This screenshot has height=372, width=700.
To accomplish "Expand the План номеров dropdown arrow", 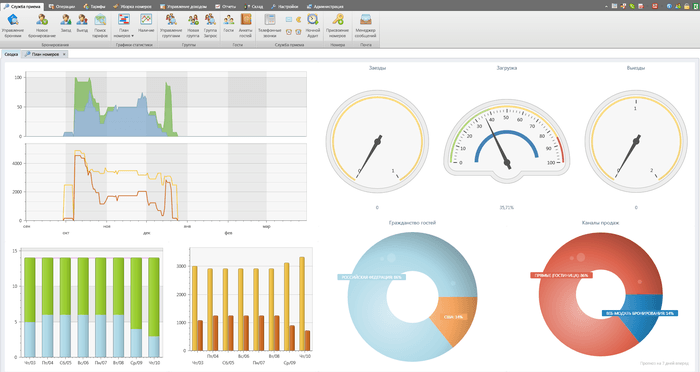I will coord(132,36).
